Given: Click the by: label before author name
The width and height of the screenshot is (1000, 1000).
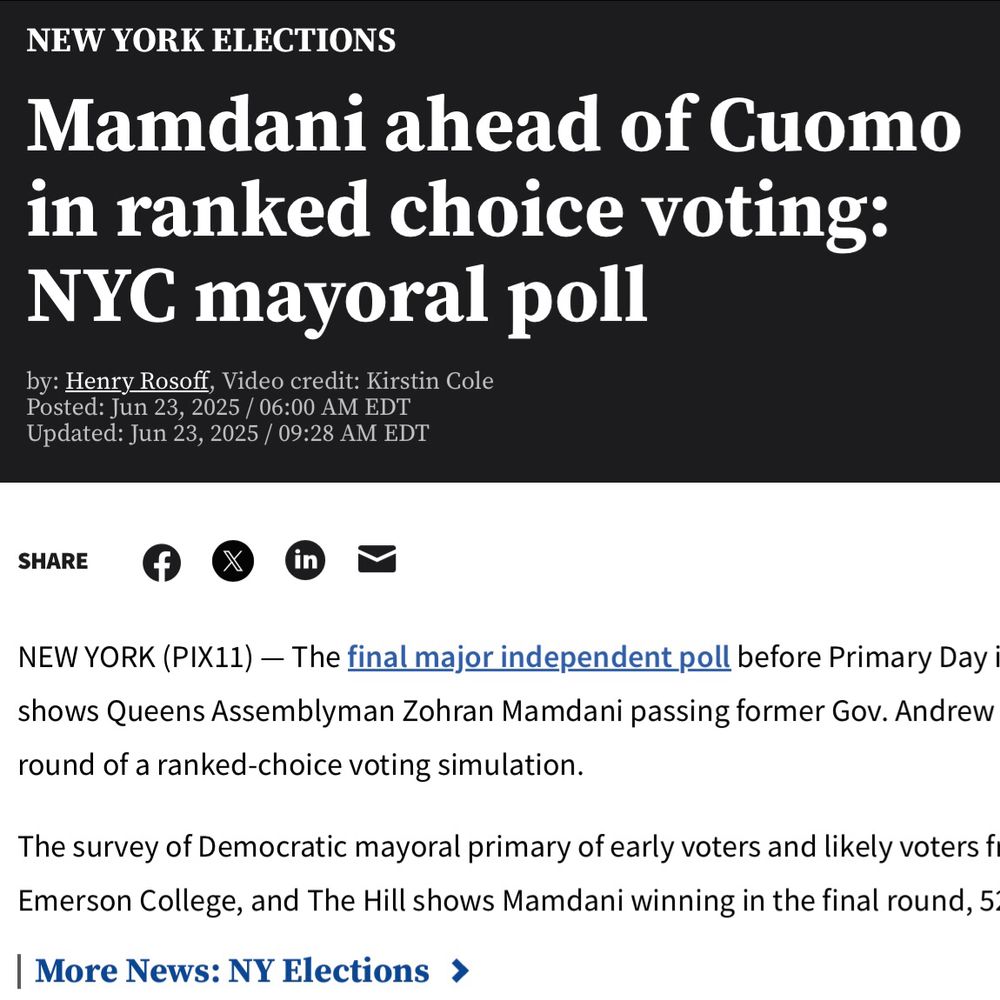Looking at the screenshot, I should 43,381.
